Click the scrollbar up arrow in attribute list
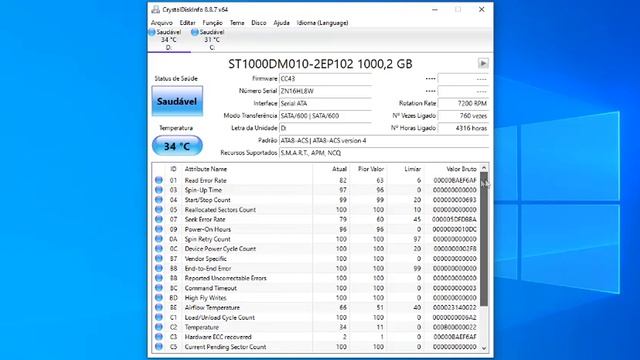 tap(484, 168)
